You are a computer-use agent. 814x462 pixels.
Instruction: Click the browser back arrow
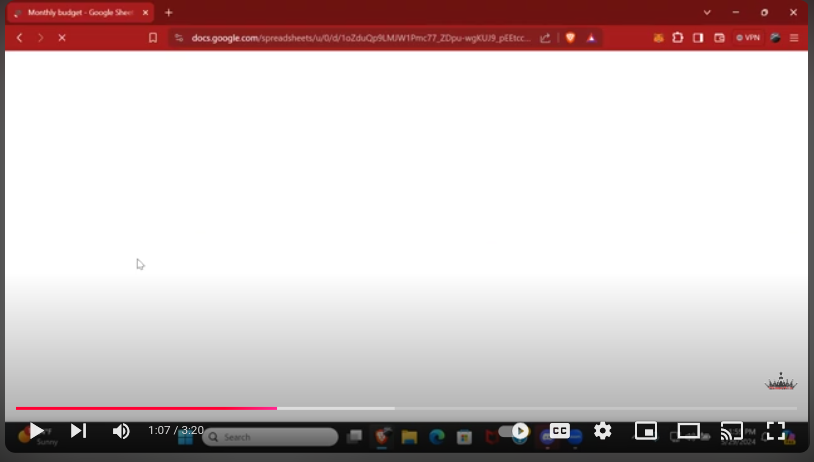[x=19, y=38]
